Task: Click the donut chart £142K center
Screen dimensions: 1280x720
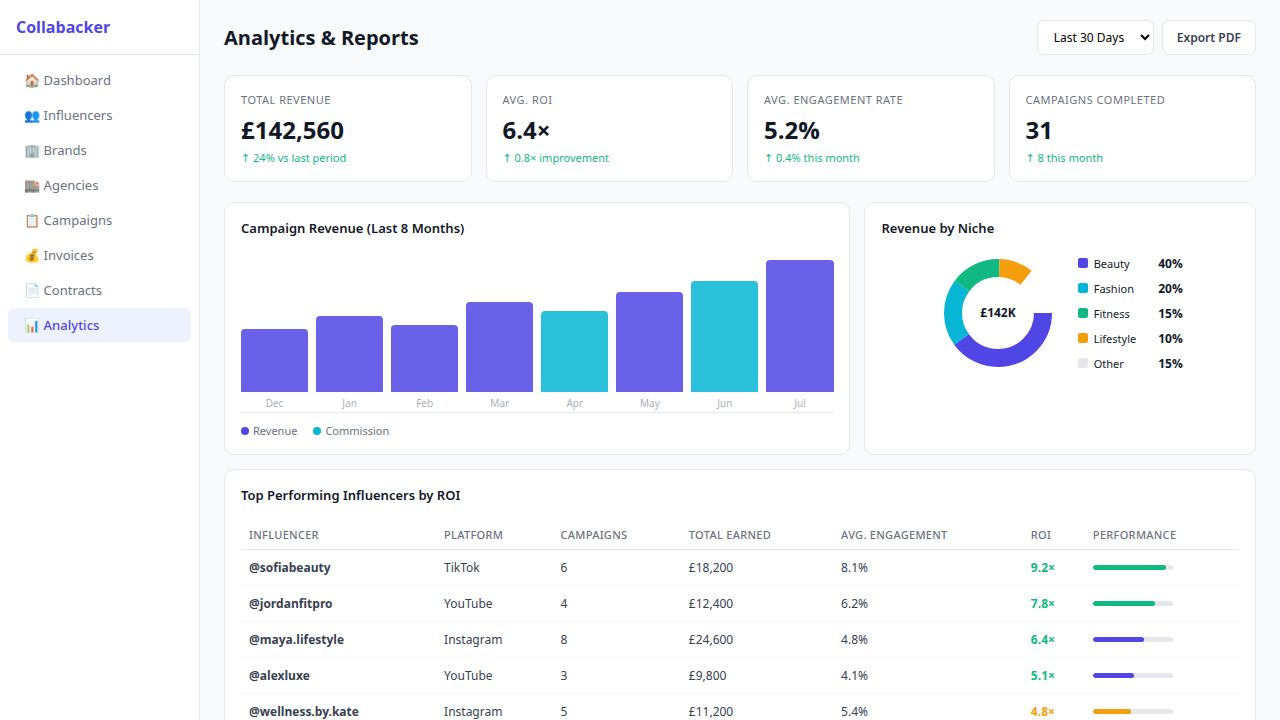Action: click(998, 313)
